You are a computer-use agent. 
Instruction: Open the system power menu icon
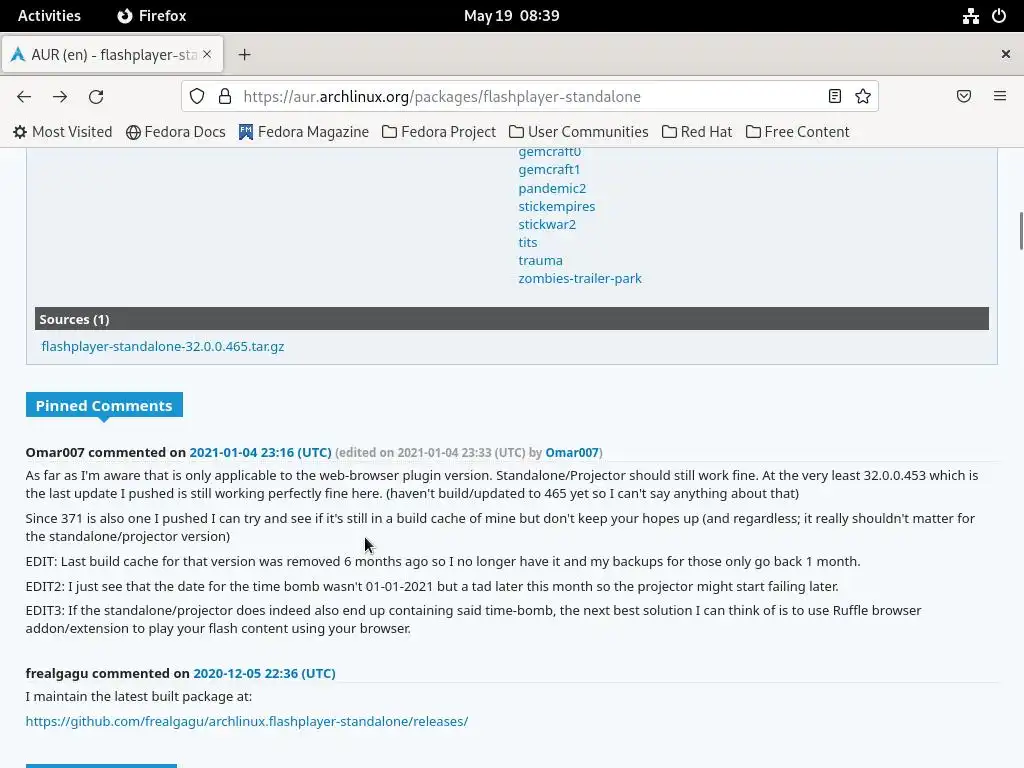999,16
